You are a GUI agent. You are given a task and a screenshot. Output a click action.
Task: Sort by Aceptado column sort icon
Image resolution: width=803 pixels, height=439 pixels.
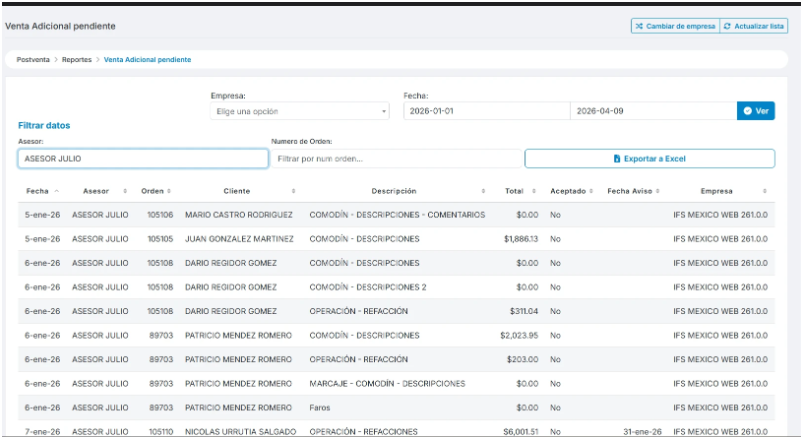point(591,191)
